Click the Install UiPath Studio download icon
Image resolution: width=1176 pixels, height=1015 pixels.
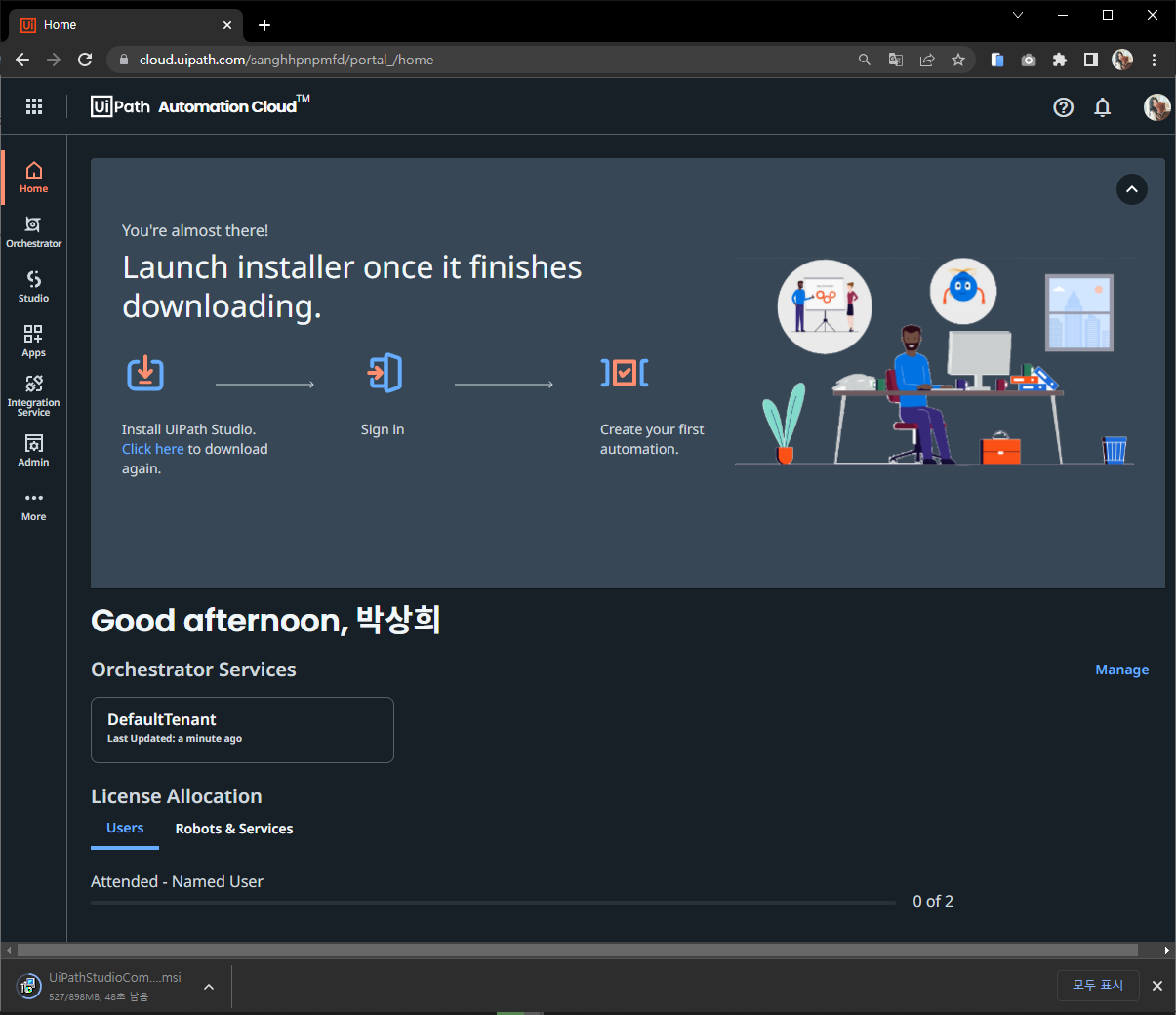pyautogui.click(x=145, y=373)
